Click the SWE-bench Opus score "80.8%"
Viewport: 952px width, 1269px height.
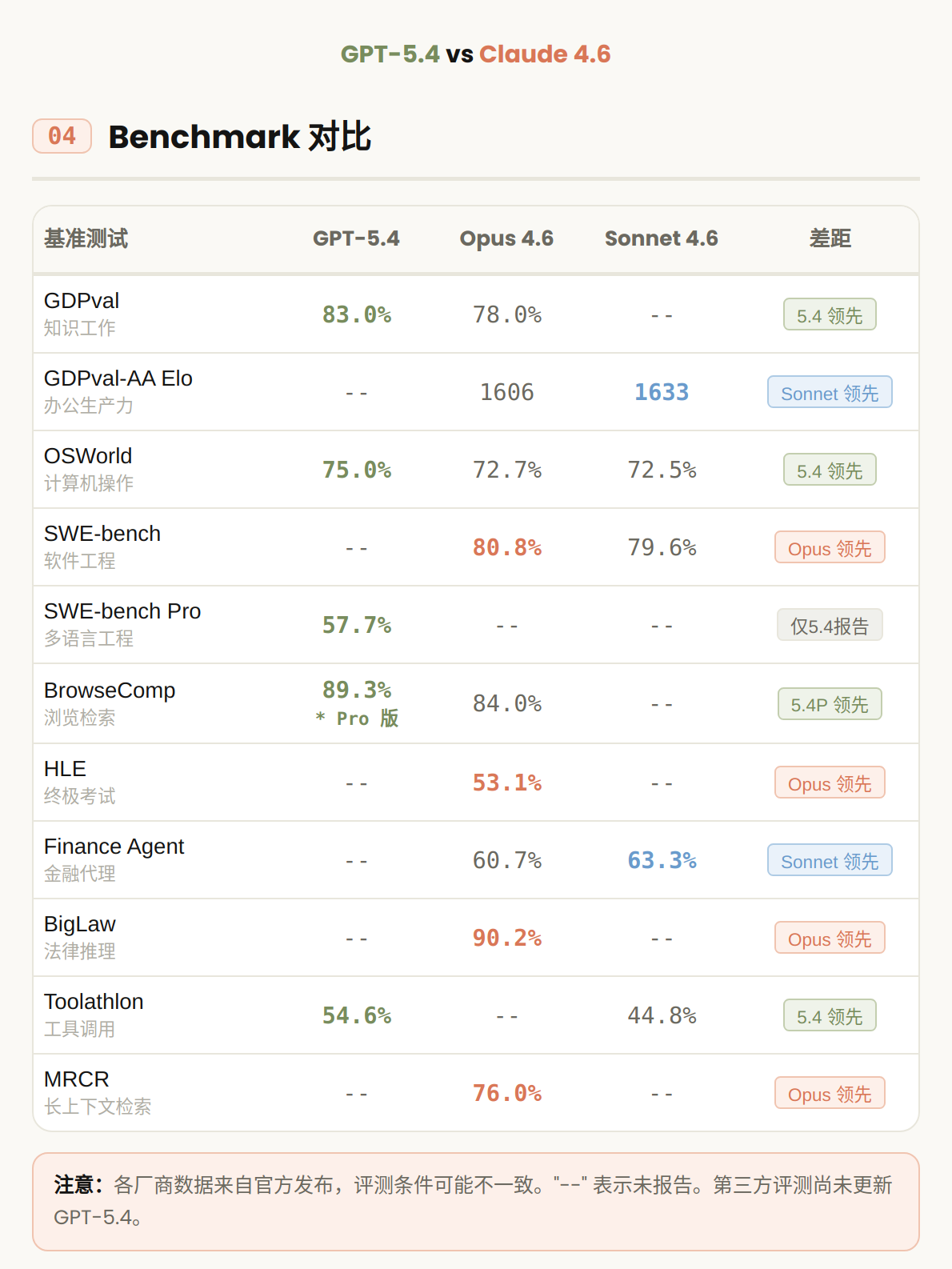[507, 547]
